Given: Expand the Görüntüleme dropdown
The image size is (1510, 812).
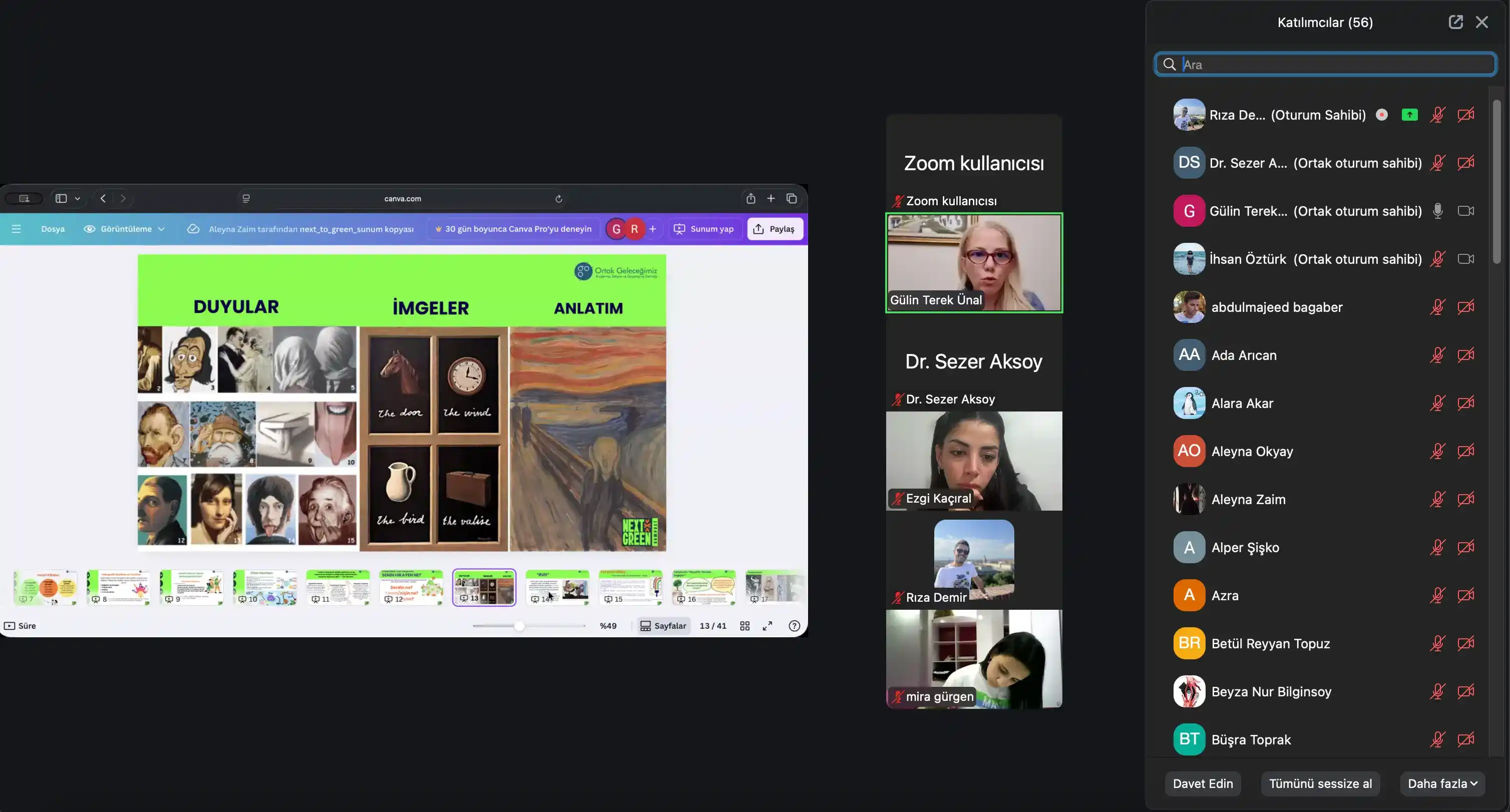Looking at the screenshot, I should click(x=125, y=229).
